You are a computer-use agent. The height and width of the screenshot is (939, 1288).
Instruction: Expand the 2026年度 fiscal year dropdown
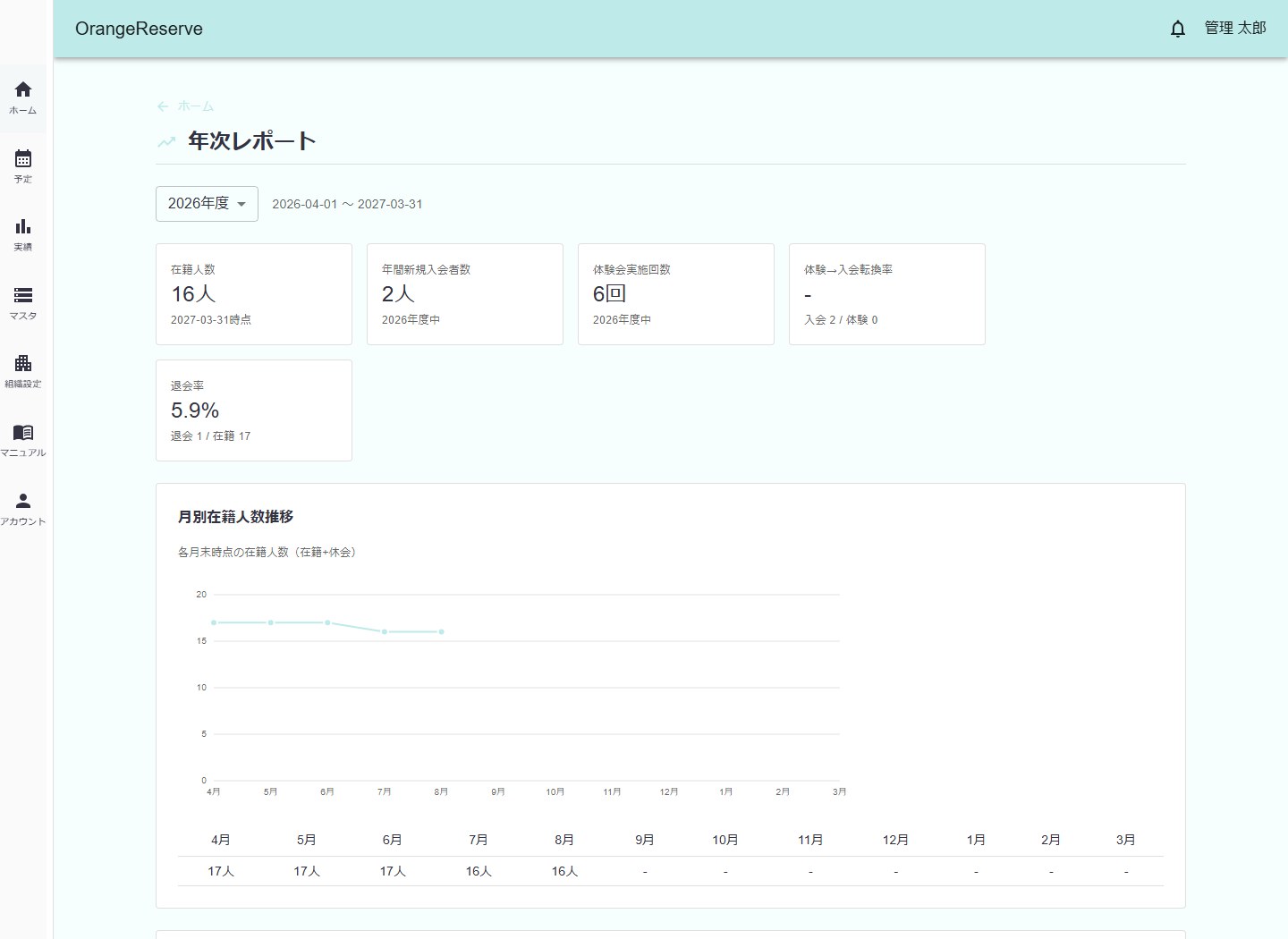tap(207, 204)
